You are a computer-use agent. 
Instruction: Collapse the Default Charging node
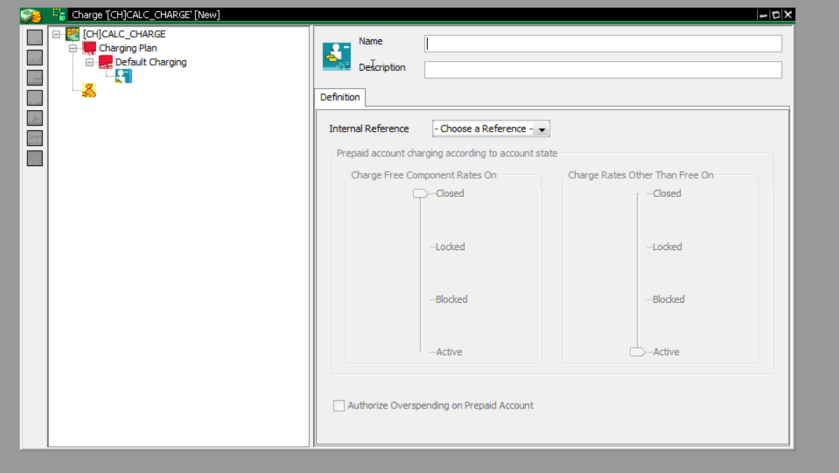(89, 62)
